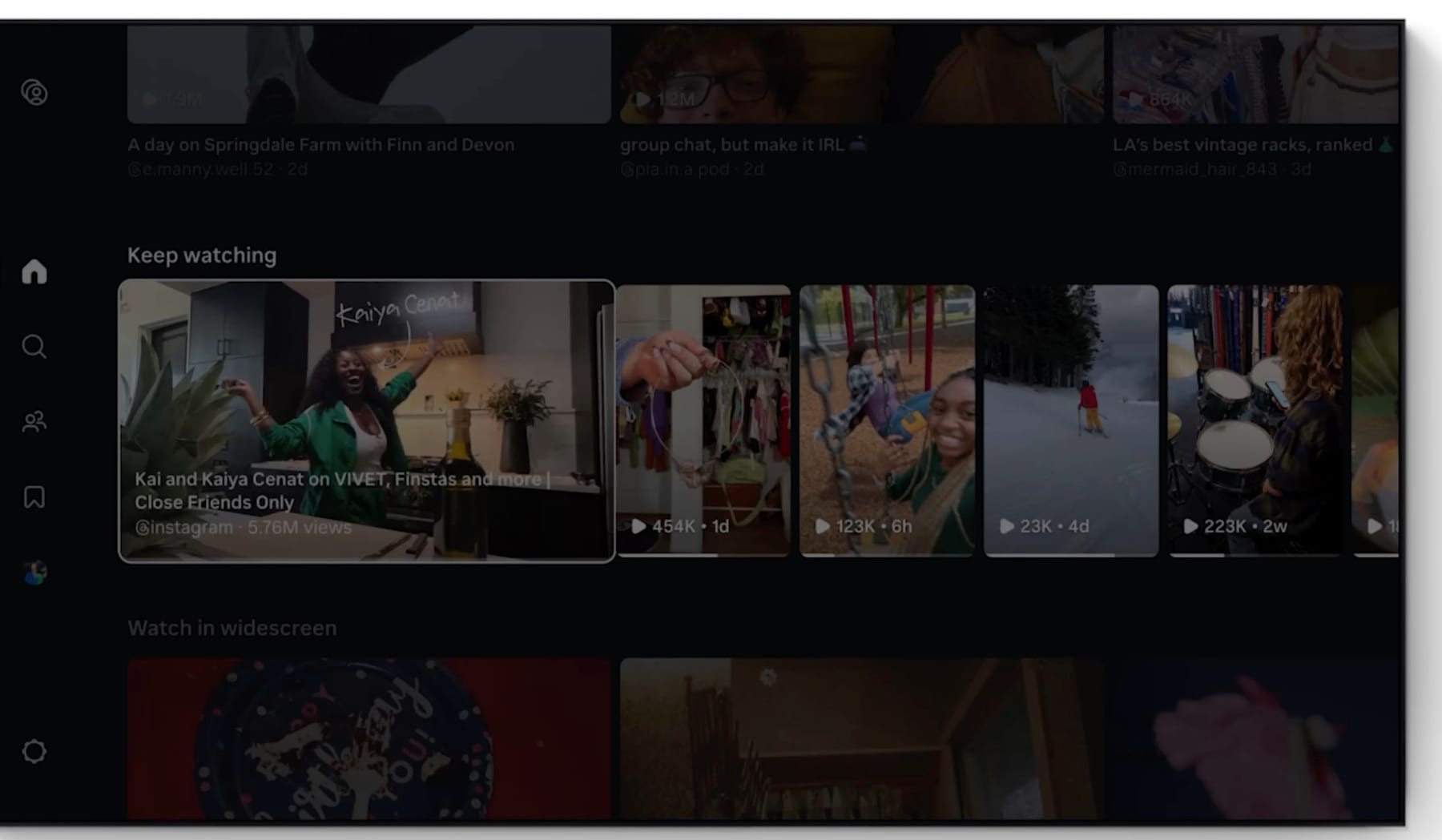Play the Kai and Kaiya Cenat video card
This screenshot has height=840, width=1442.
tap(367, 421)
